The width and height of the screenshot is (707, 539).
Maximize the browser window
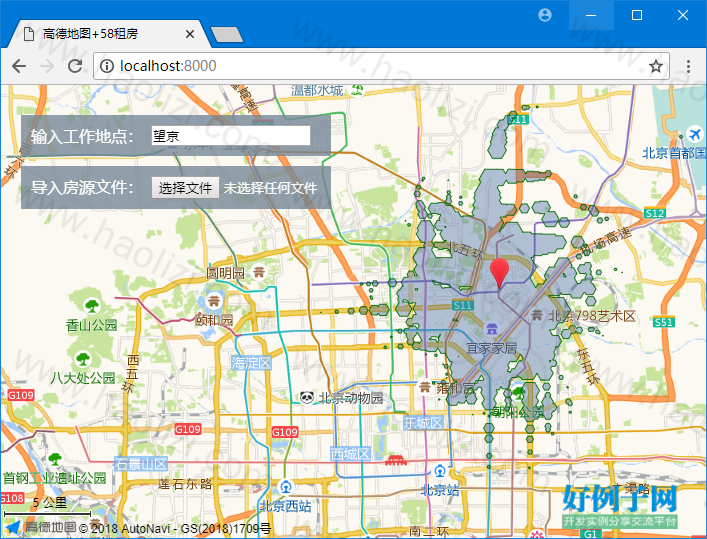(x=637, y=15)
